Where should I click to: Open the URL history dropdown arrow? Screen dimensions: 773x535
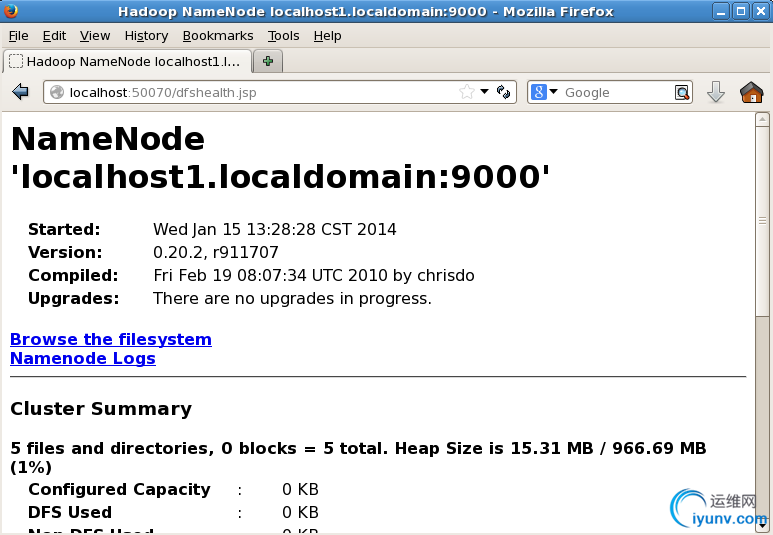tap(485, 91)
